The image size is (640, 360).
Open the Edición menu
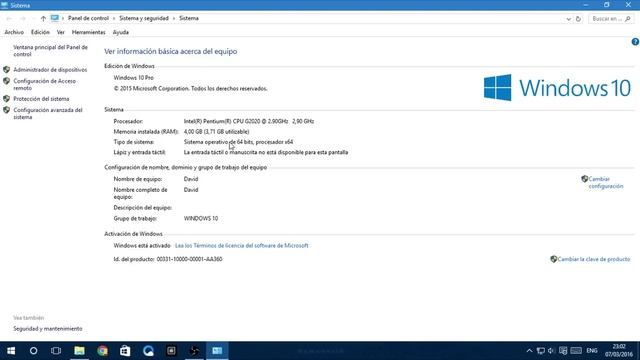[x=40, y=32]
